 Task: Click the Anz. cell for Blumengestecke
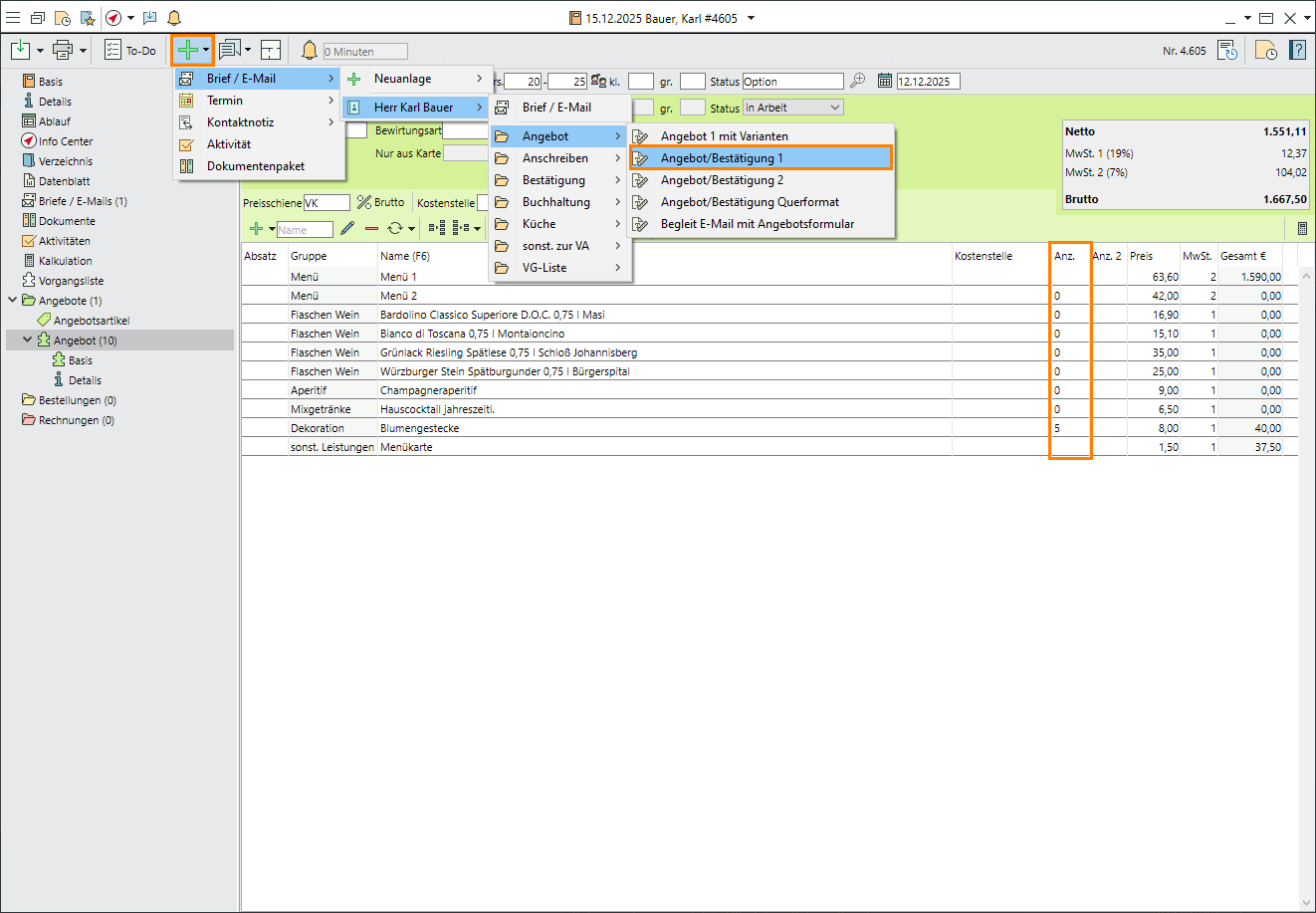tap(1070, 428)
